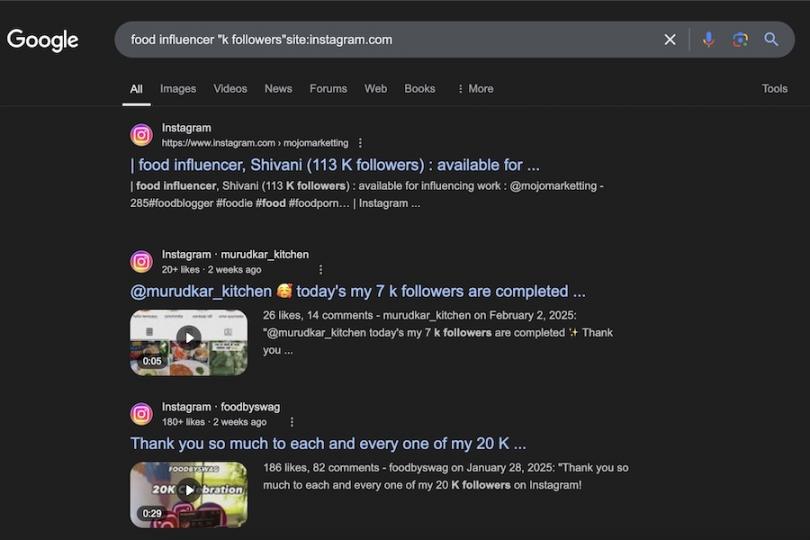Image resolution: width=810 pixels, height=540 pixels.
Task: Clear the search query with the X
Action: tap(670, 39)
